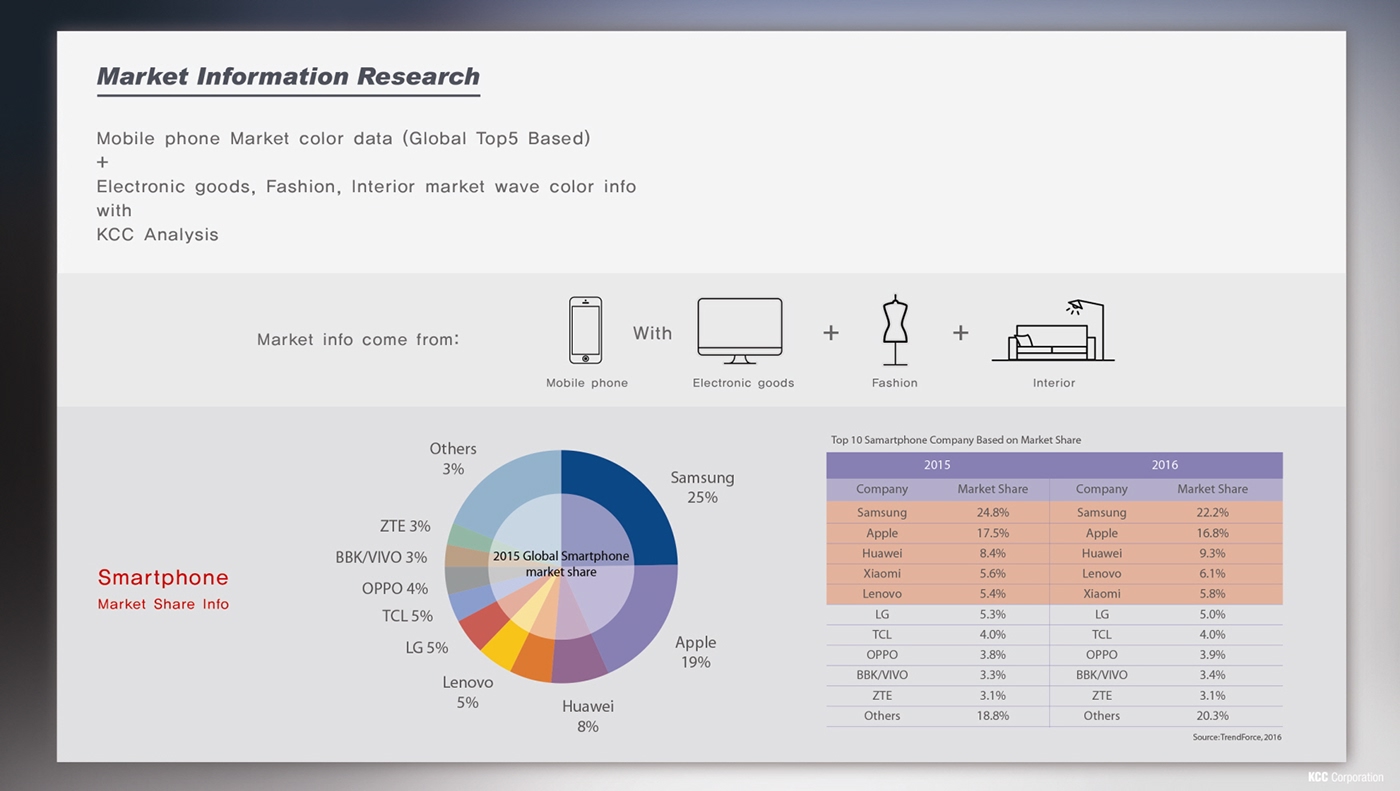Click the "Interior" caption
This screenshot has width=1400, height=791.
coord(1054,383)
